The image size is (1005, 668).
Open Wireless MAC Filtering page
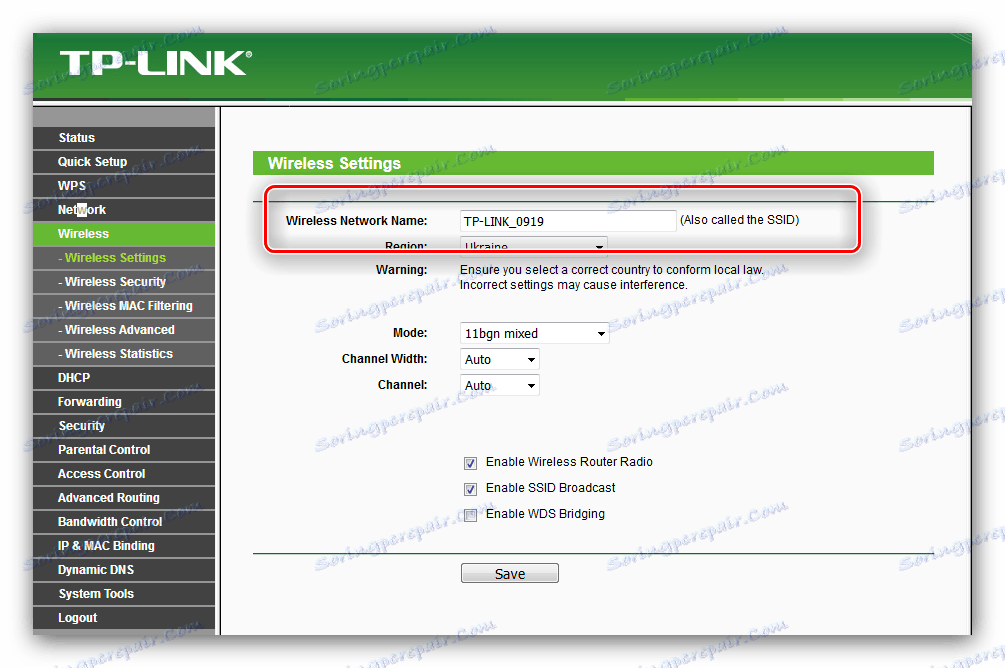click(124, 306)
